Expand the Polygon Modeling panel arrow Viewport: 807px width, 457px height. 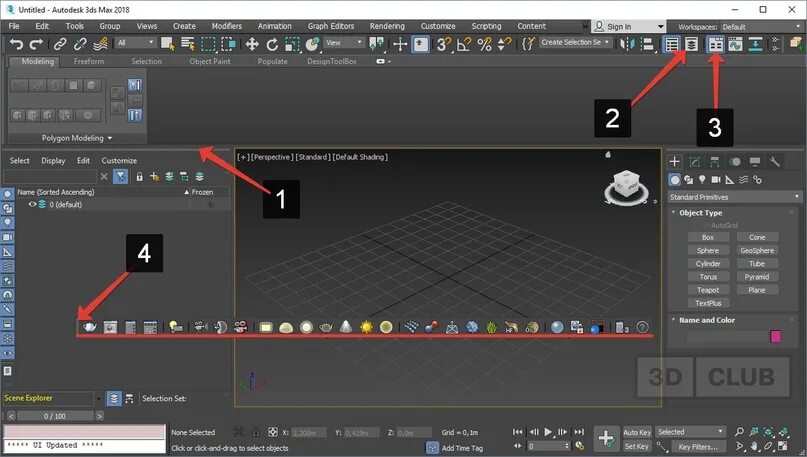pos(110,138)
